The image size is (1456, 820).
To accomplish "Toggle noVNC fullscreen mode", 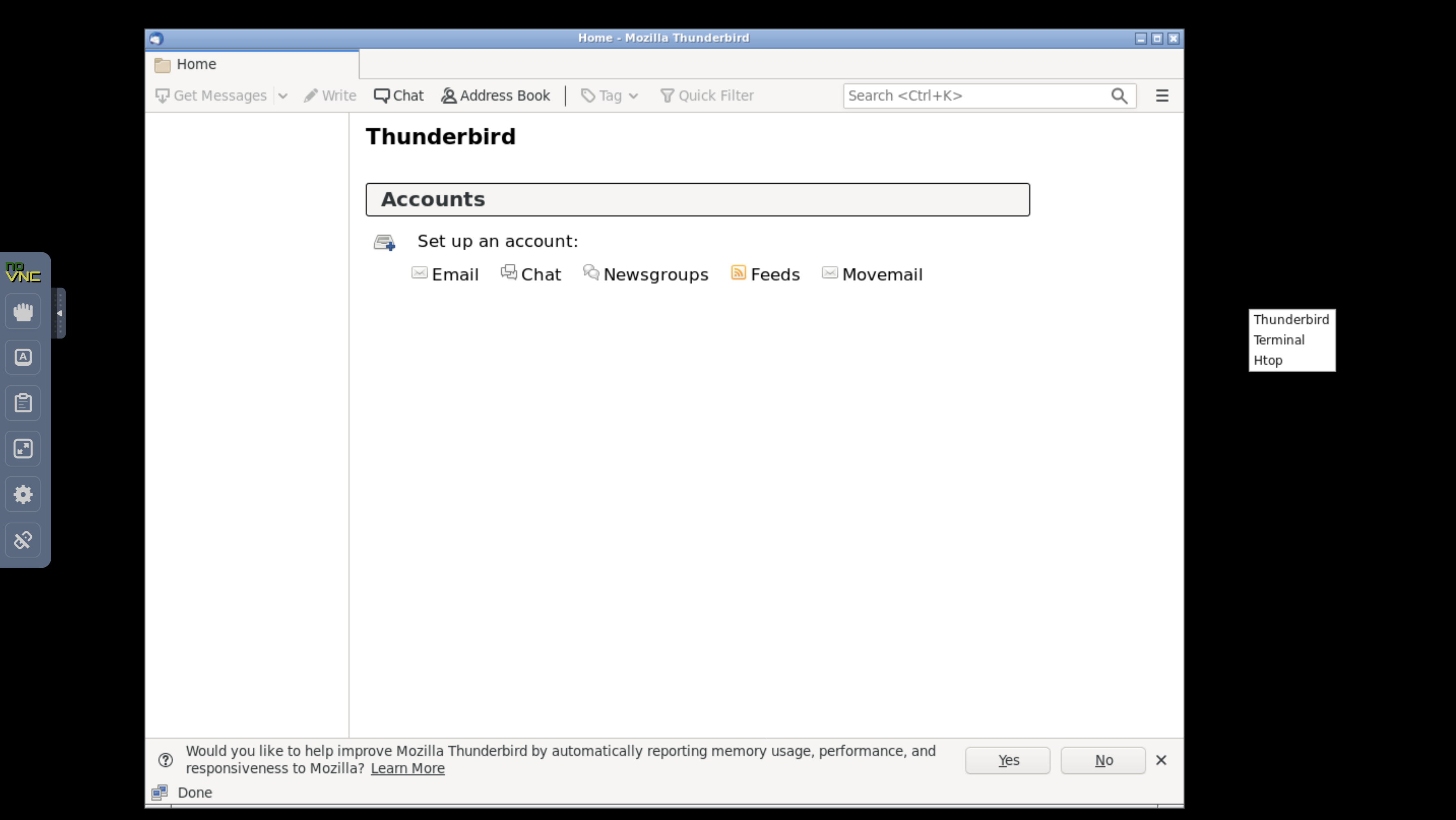I will pos(23,449).
